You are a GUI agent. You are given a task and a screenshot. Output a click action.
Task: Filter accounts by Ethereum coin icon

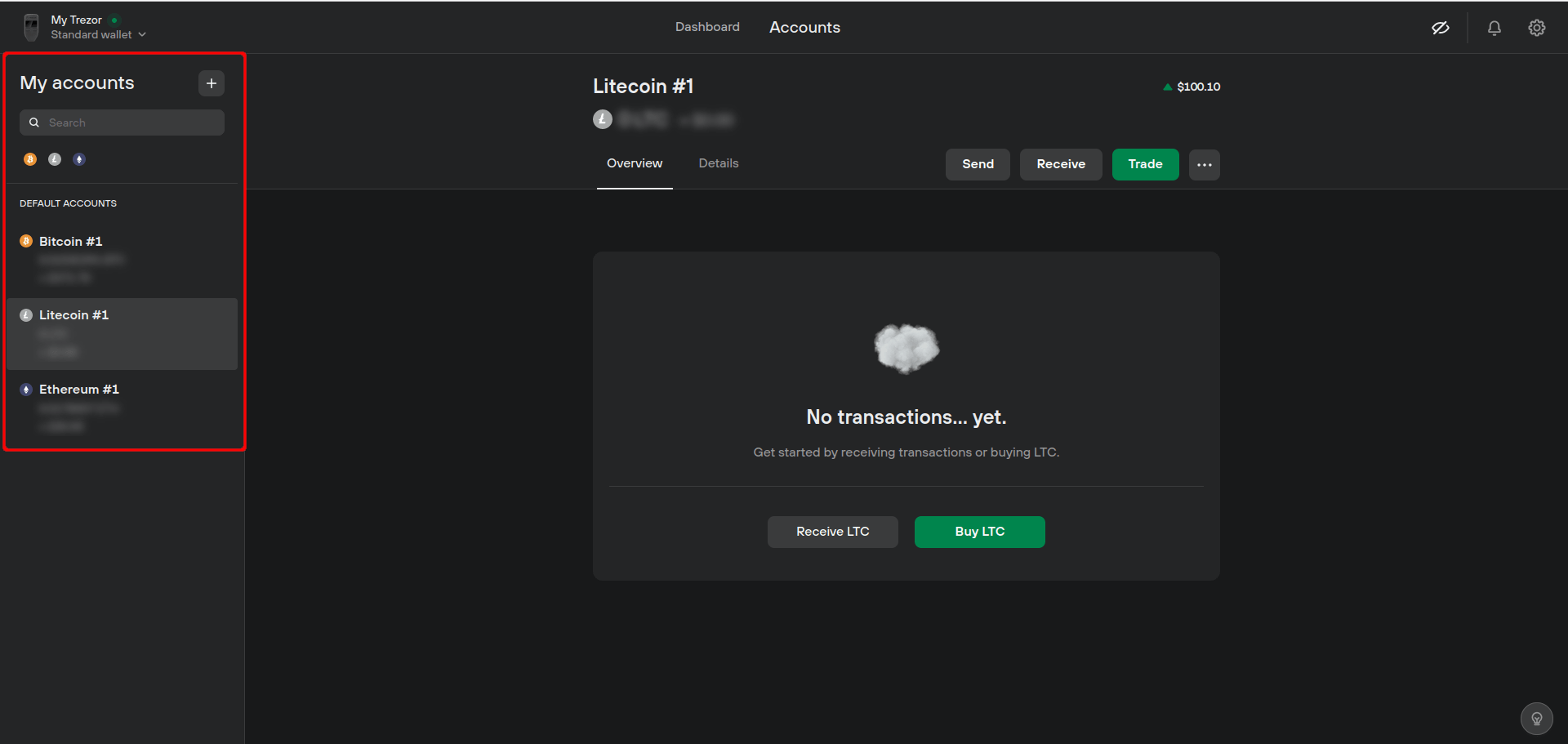coord(79,159)
